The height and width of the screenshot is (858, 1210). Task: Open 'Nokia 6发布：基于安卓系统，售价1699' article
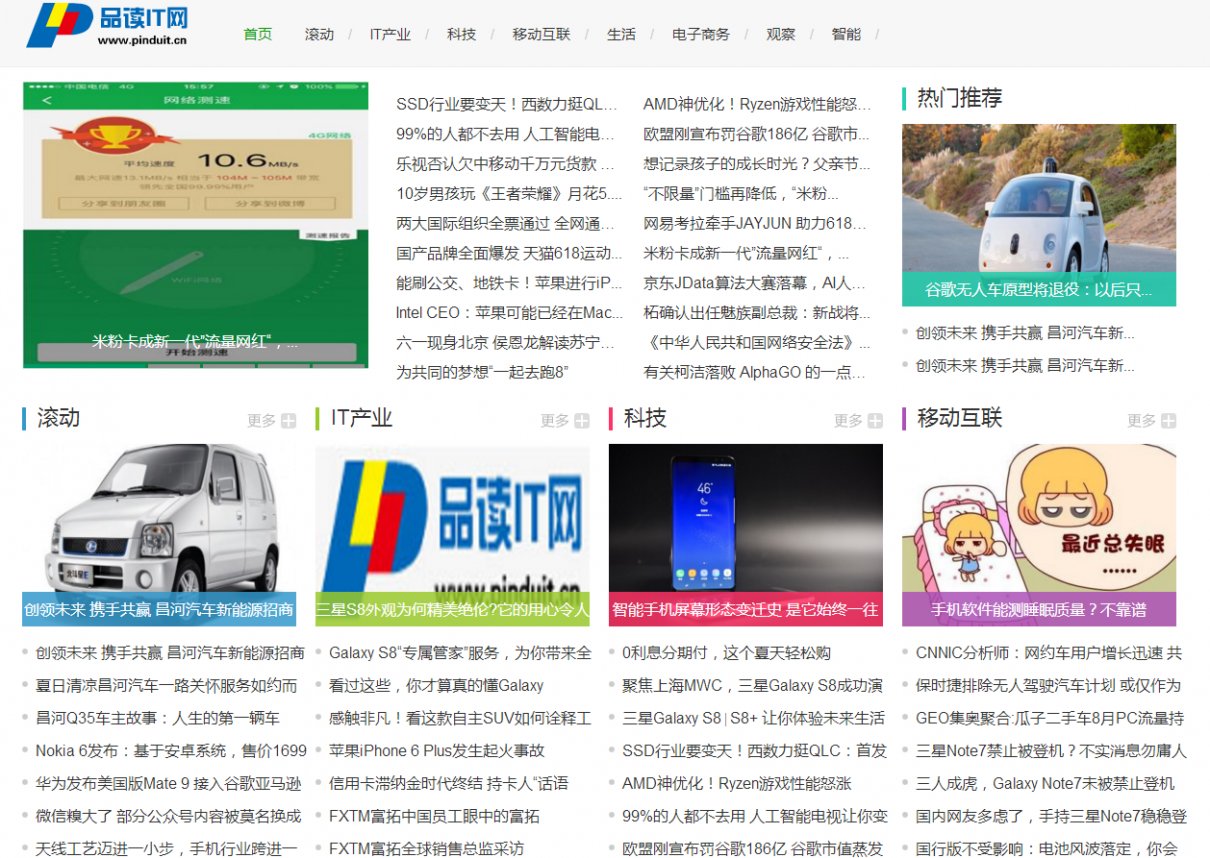coord(171,751)
